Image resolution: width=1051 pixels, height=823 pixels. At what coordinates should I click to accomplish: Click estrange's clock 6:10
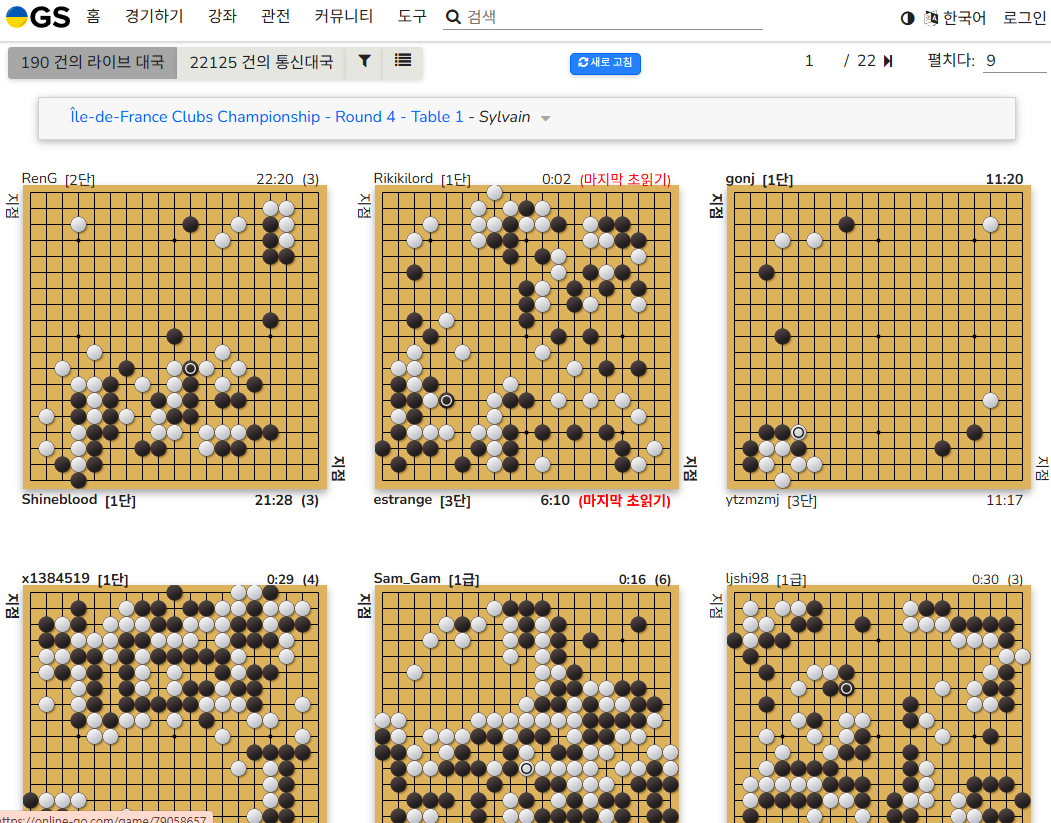pos(555,500)
